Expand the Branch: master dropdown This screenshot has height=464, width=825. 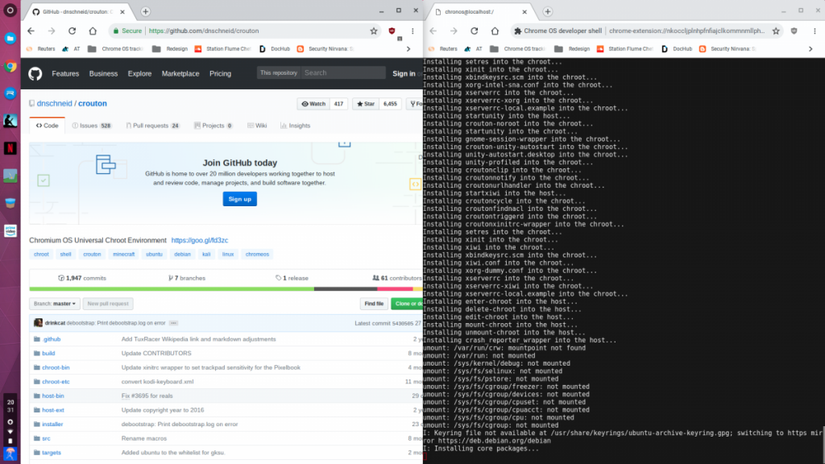(x=55, y=304)
